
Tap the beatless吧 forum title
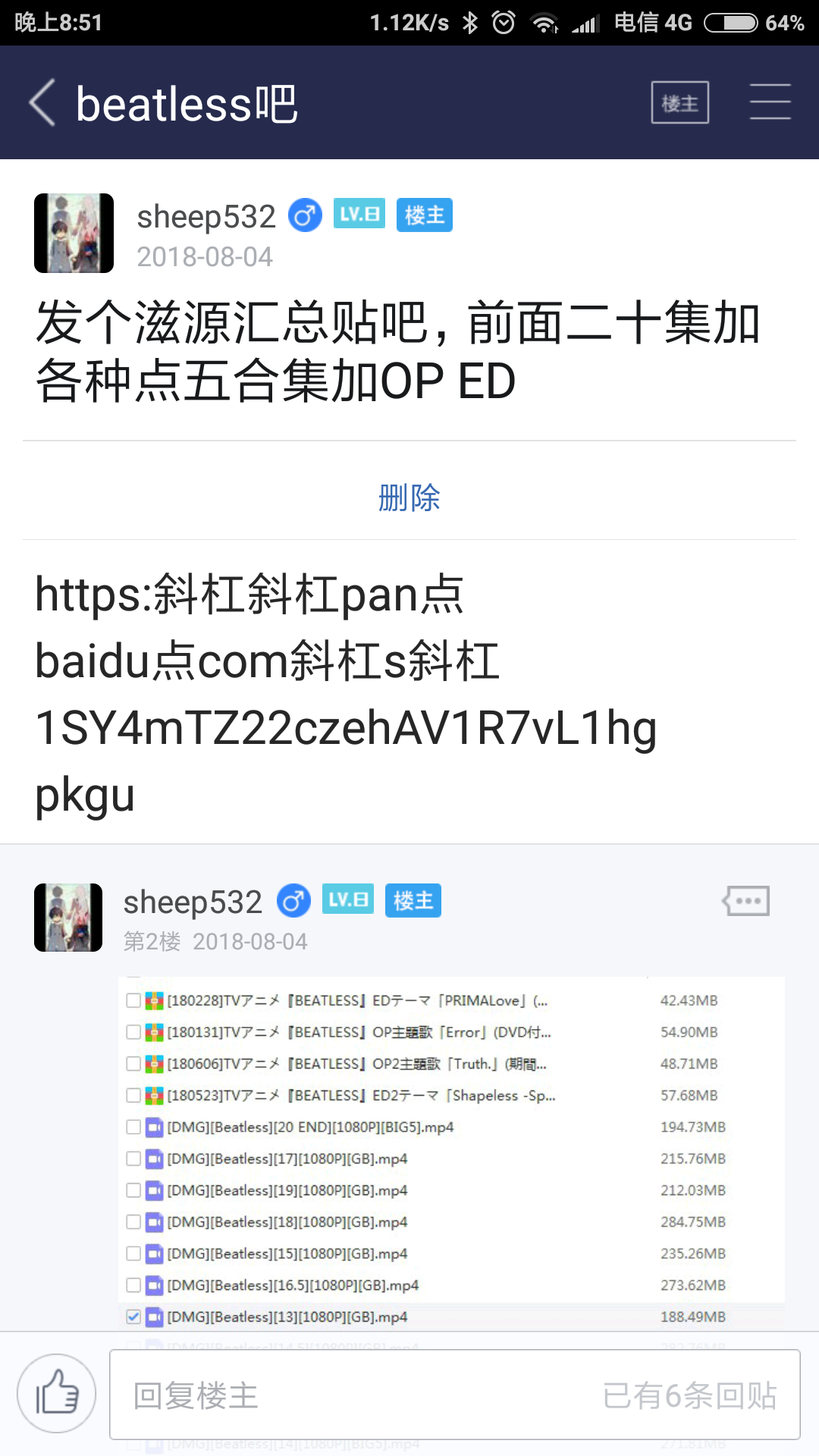187,104
